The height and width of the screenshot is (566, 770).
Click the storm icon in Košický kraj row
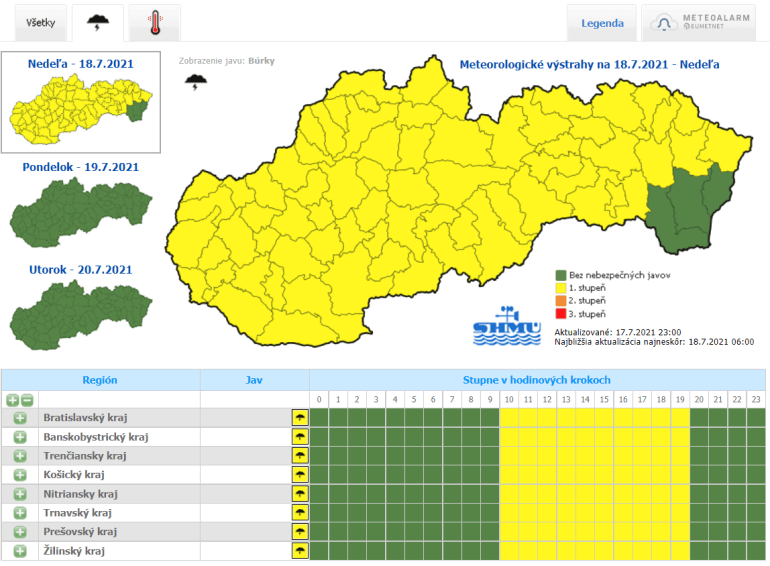(300, 475)
